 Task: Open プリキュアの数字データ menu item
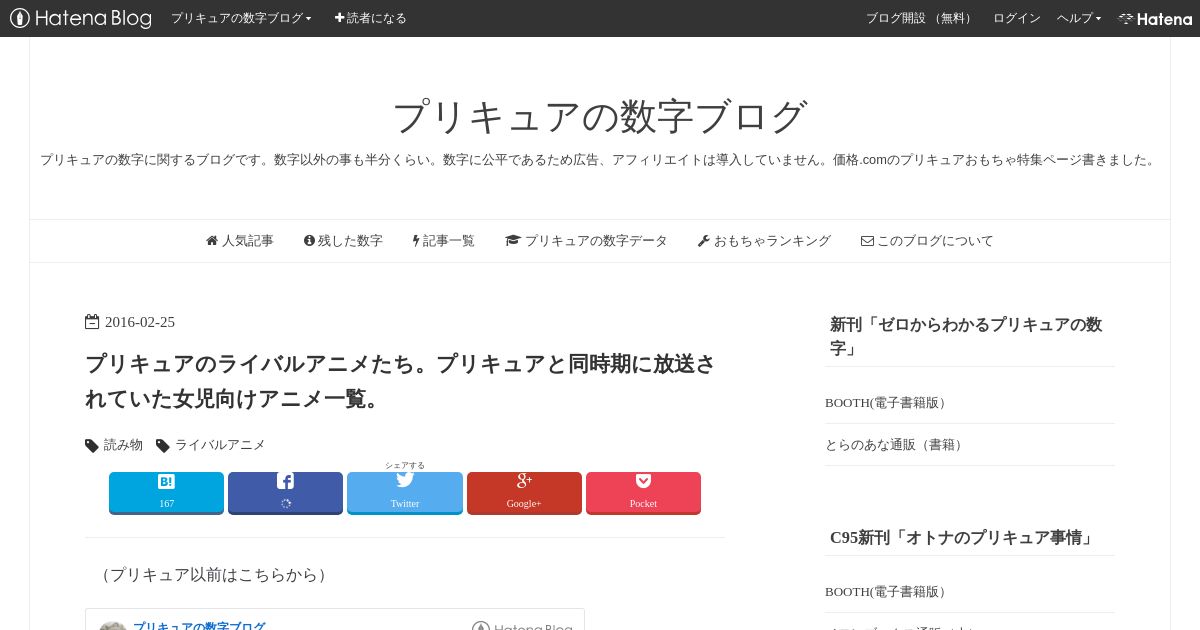pos(586,241)
